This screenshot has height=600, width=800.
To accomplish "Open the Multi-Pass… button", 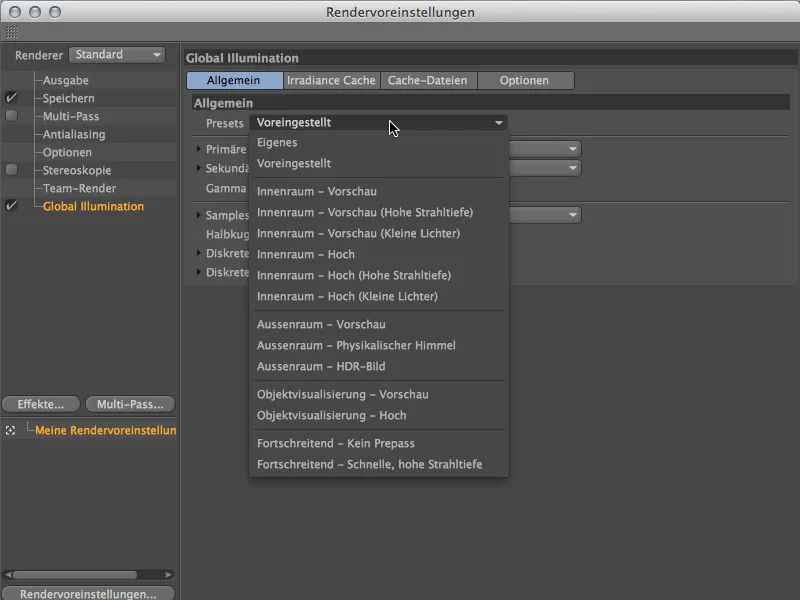I will click(x=129, y=404).
